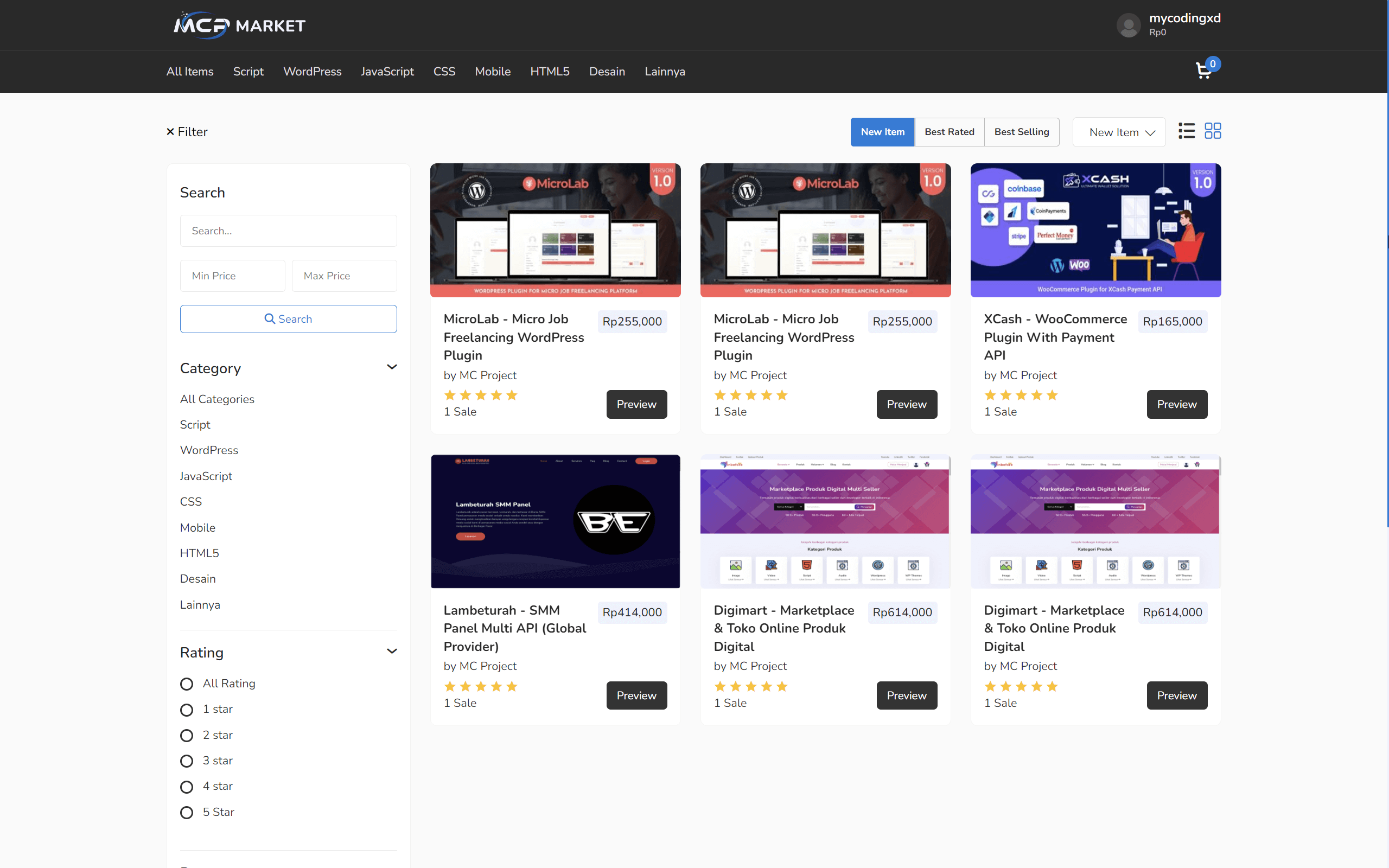Click the blue-outlined Search button
Screen dimensions: 1389x868
(x=288, y=318)
